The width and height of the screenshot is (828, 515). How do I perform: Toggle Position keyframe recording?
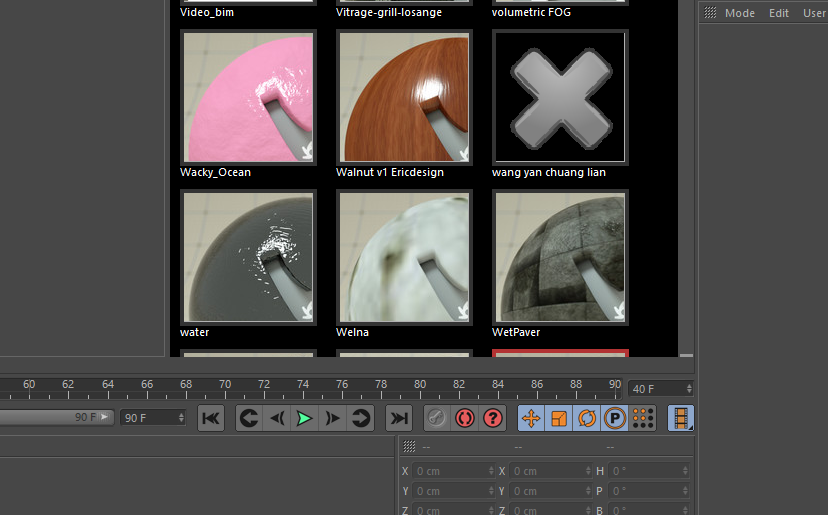tap(531, 418)
